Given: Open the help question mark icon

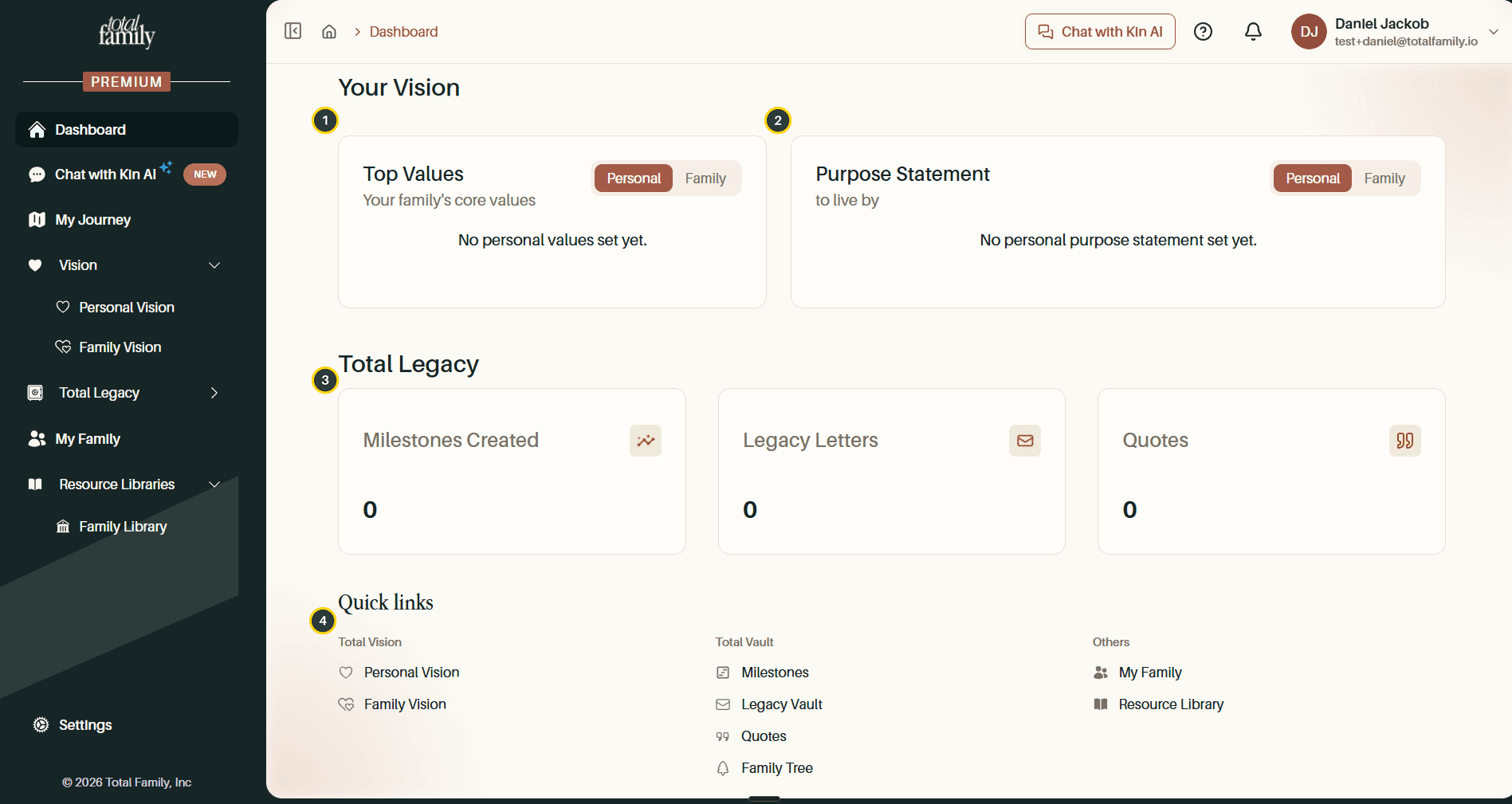Looking at the screenshot, I should 1203,32.
